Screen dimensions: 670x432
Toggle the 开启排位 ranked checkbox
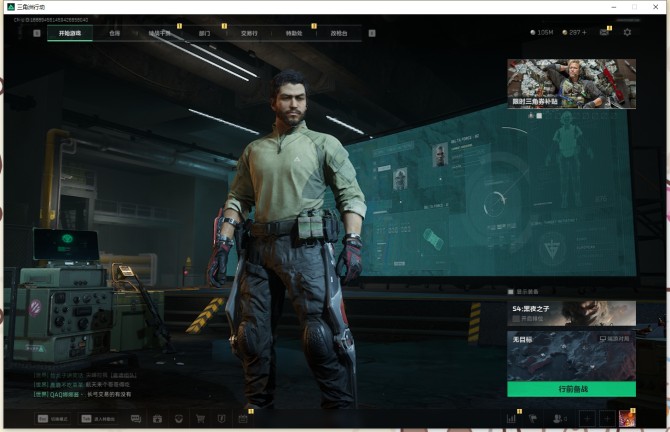coord(516,319)
